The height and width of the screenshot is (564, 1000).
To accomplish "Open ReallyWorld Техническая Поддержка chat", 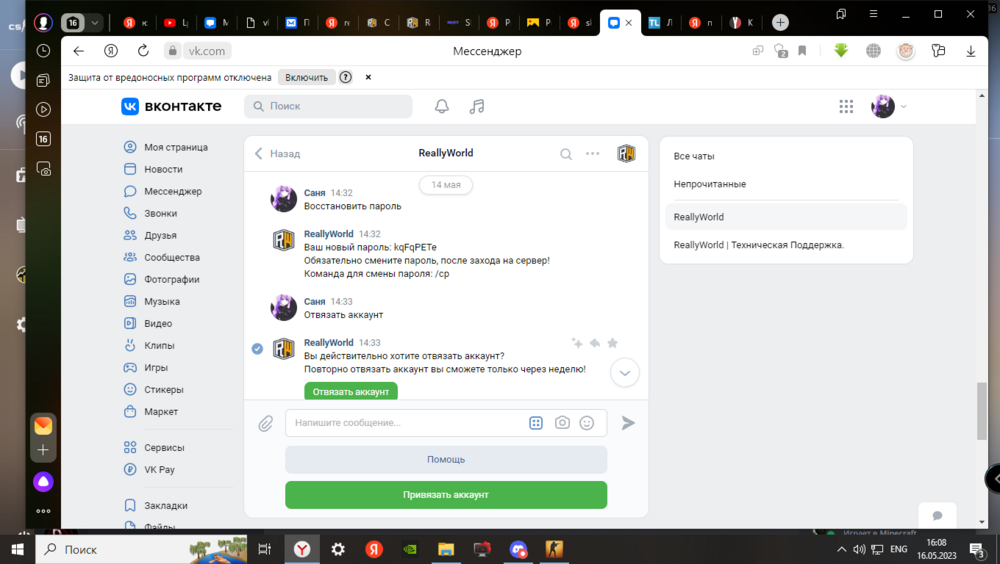I will pyautogui.click(x=786, y=245).
